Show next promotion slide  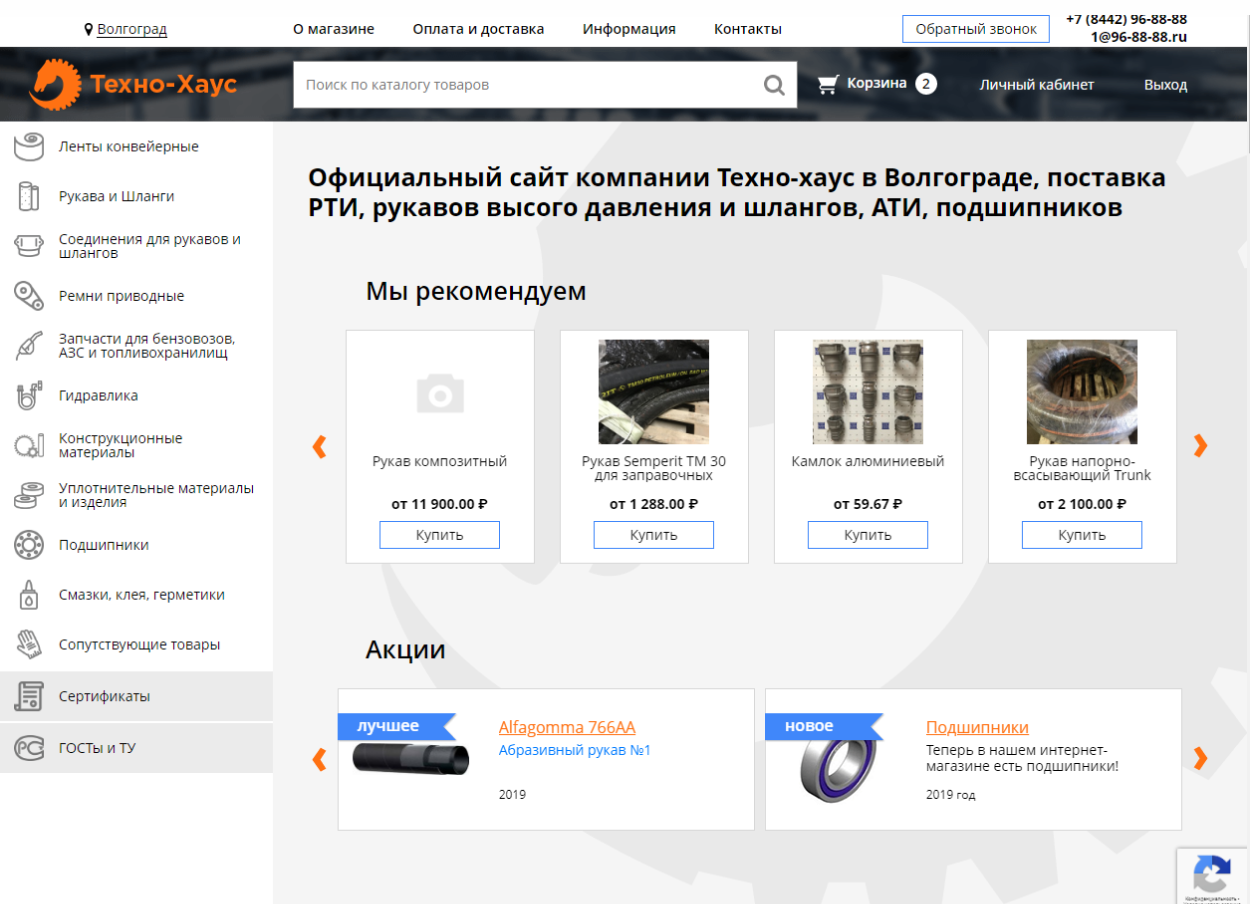(1201, 759)
